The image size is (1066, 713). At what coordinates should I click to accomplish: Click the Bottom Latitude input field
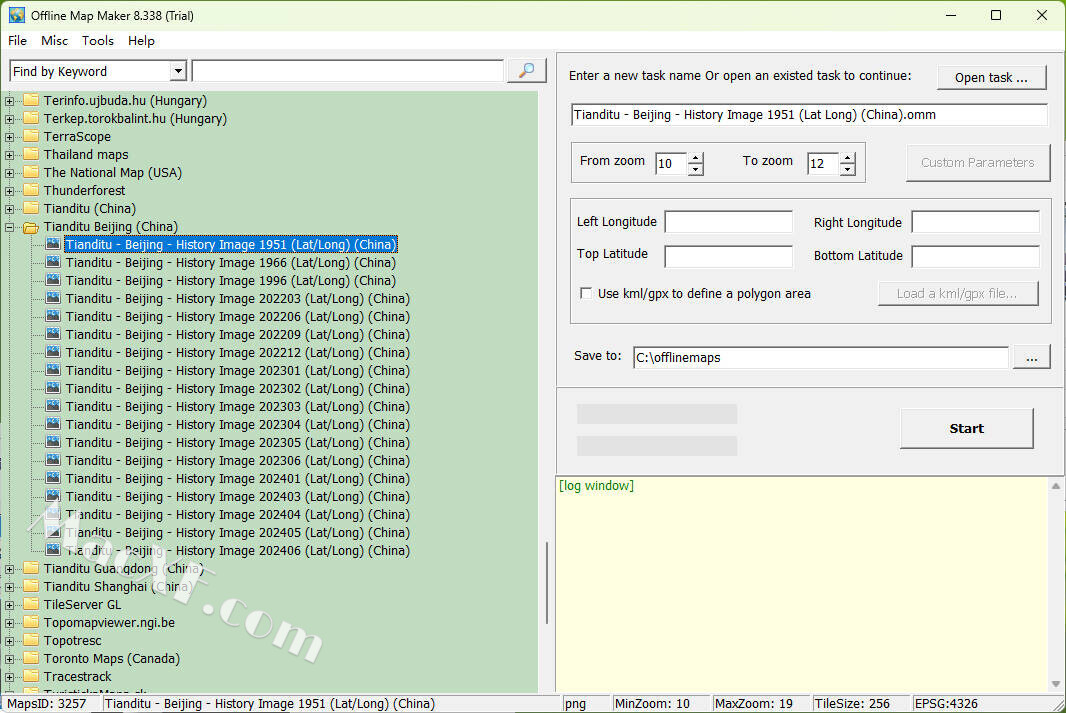tap(976, 256)
